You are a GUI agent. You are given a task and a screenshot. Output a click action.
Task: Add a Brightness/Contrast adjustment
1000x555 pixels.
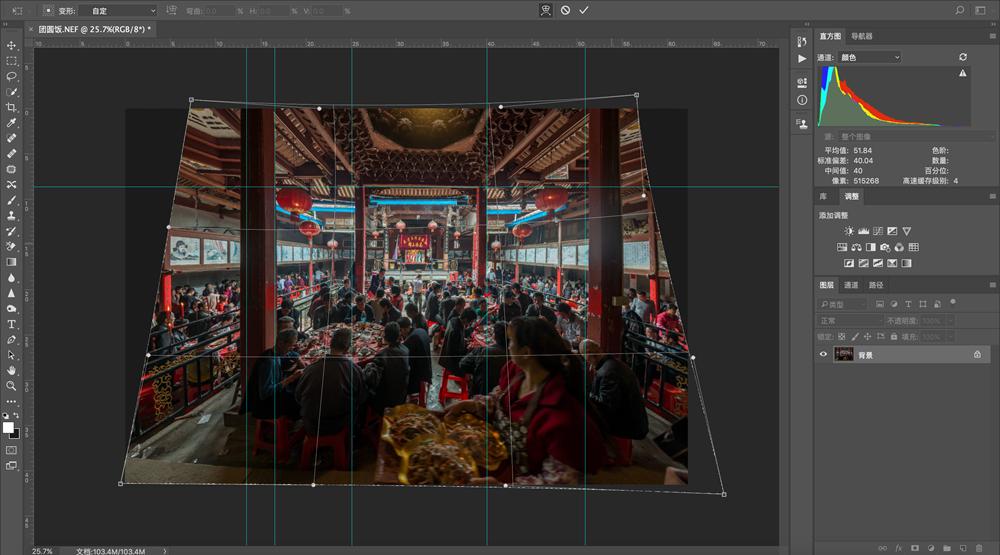(849, 231)
